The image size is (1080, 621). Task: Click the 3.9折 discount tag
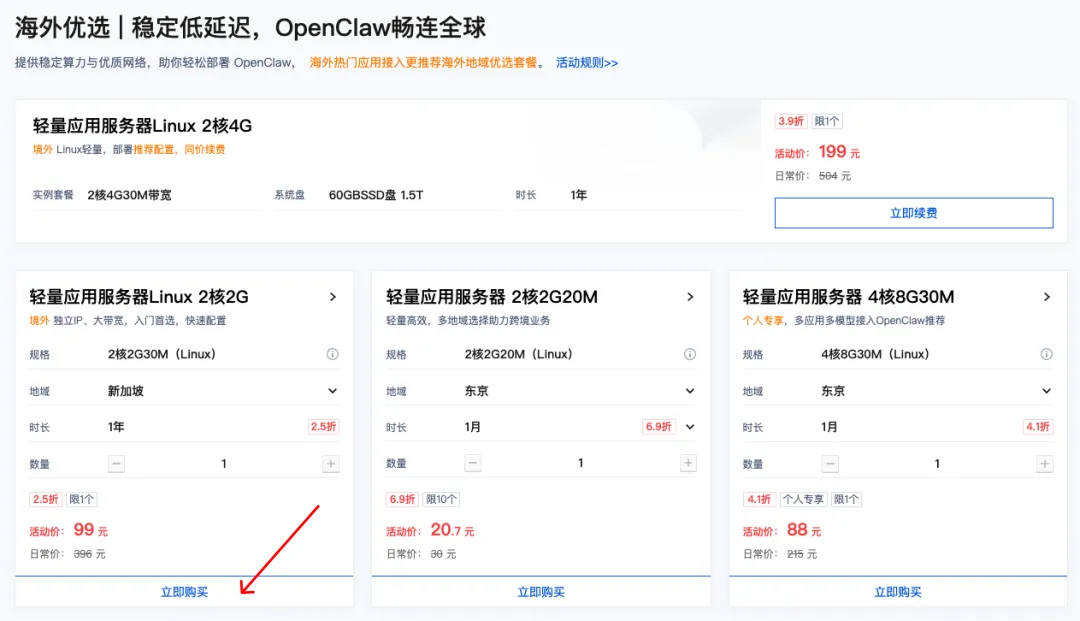tap(790, 121)
